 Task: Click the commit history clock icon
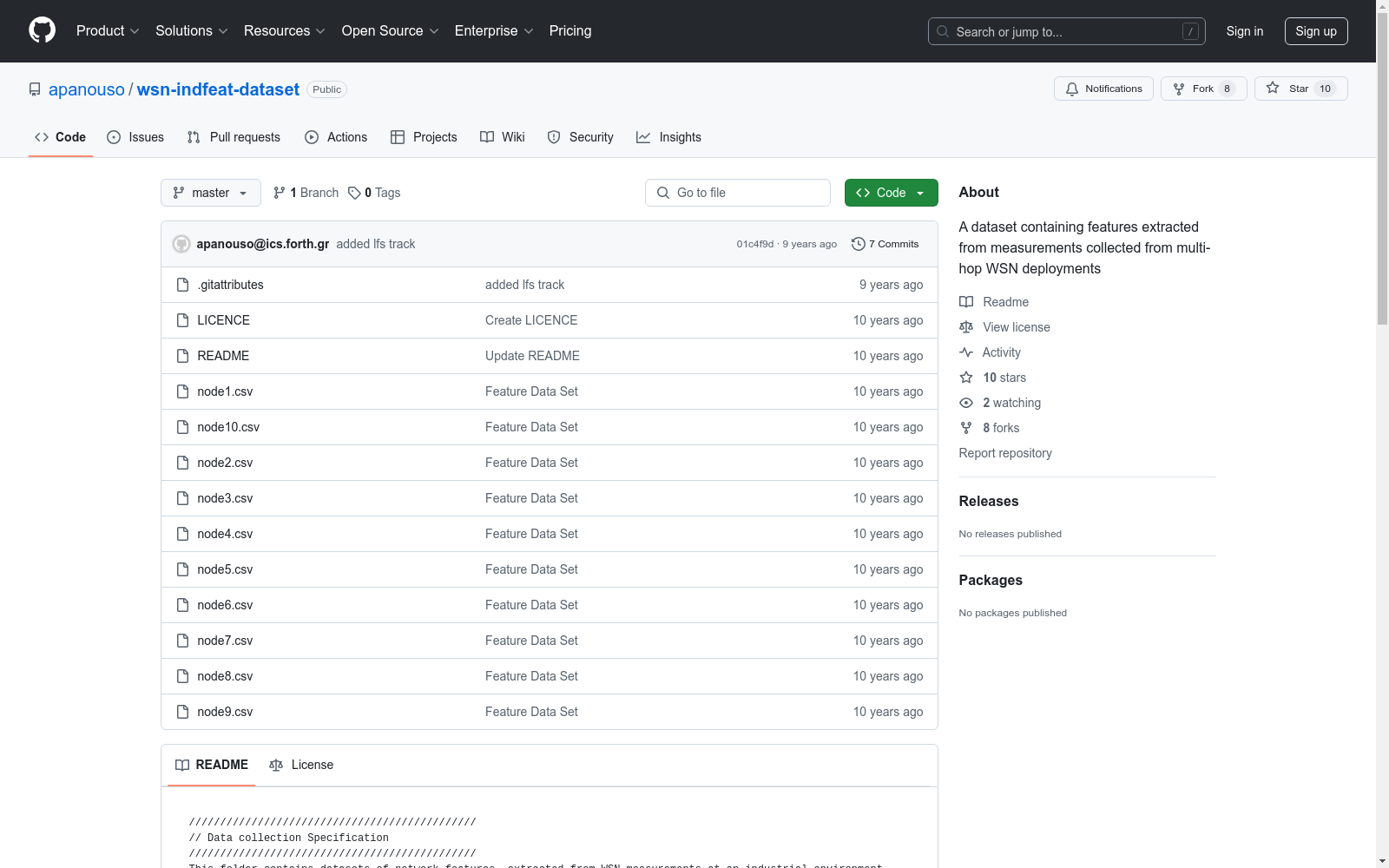859,244
